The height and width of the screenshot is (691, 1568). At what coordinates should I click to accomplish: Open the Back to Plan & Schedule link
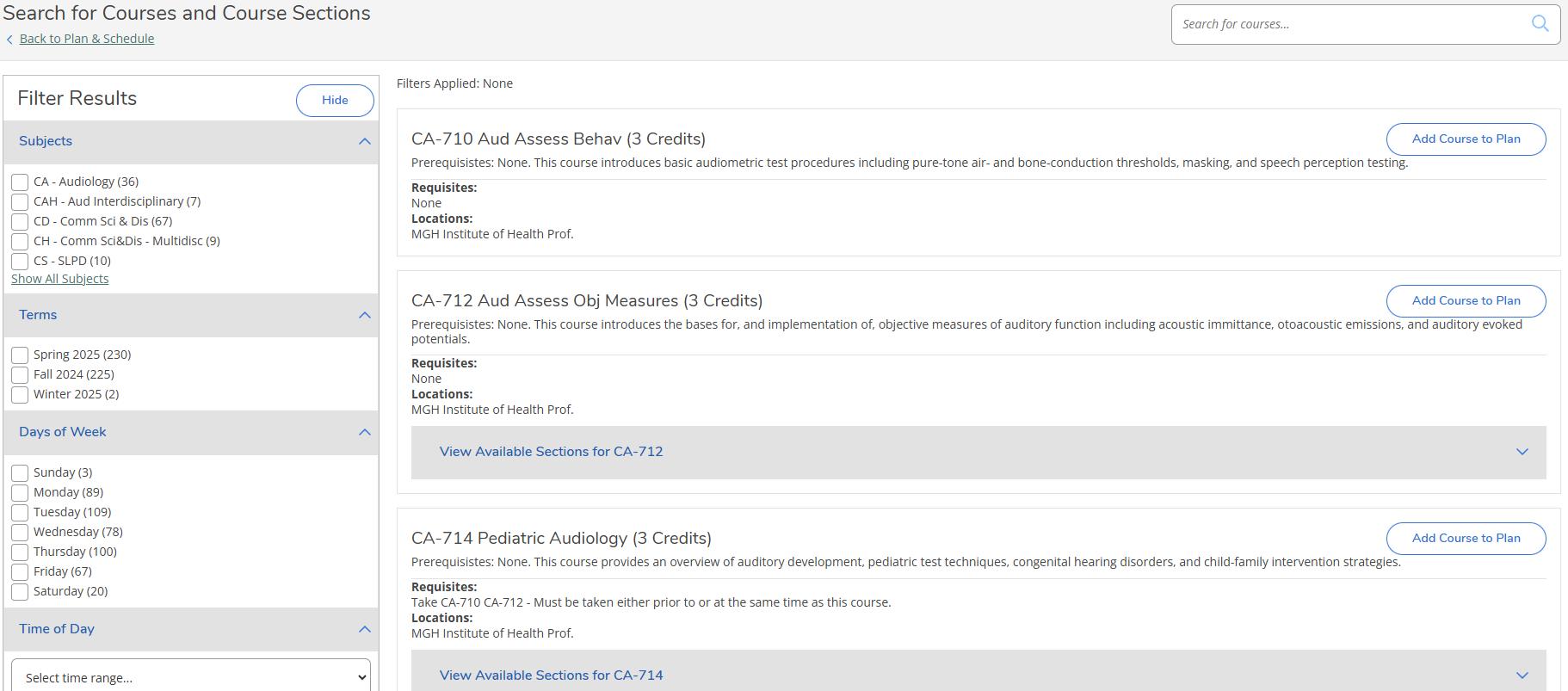click(87, 39)
